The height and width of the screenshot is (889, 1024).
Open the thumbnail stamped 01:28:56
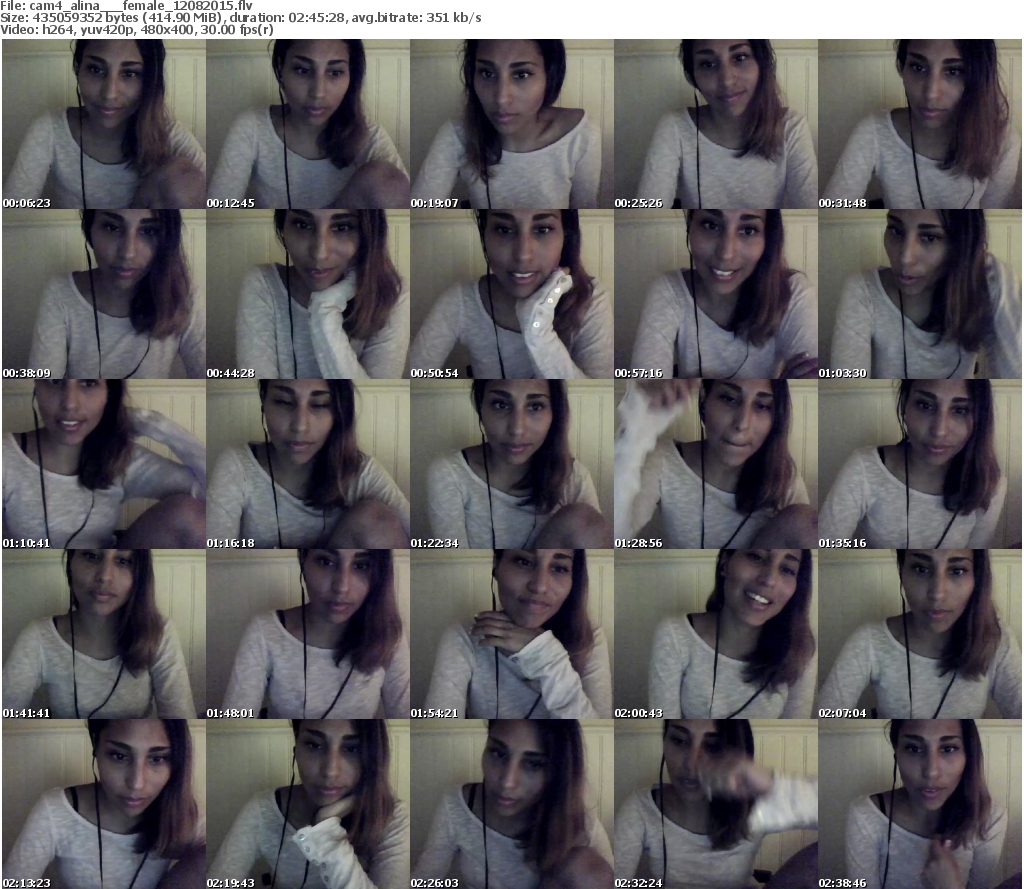point(716,464)
